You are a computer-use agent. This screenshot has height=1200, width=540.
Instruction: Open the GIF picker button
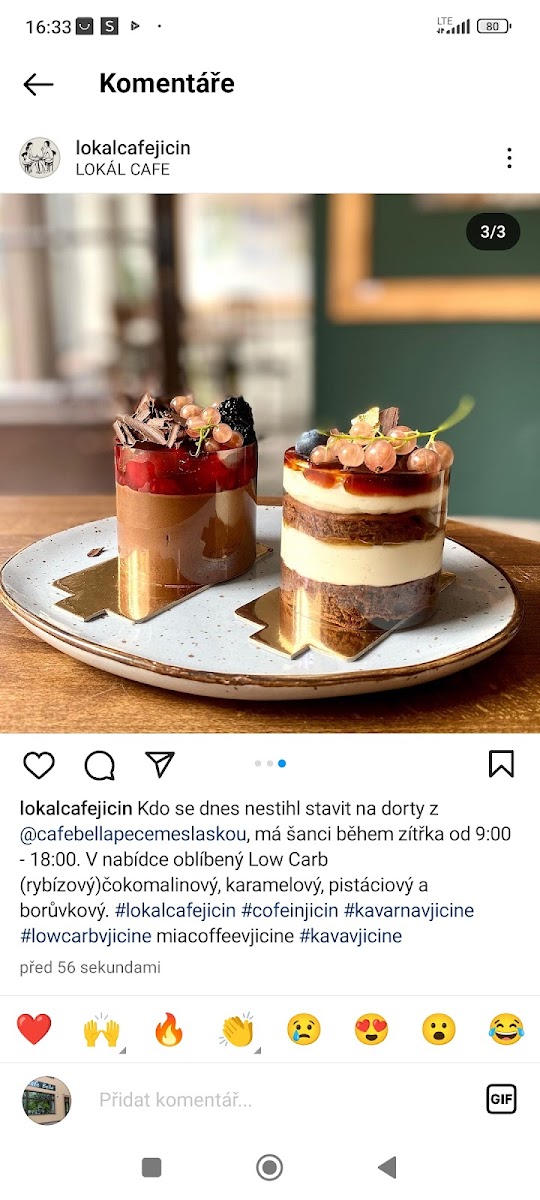click(x=501, y=1099)
